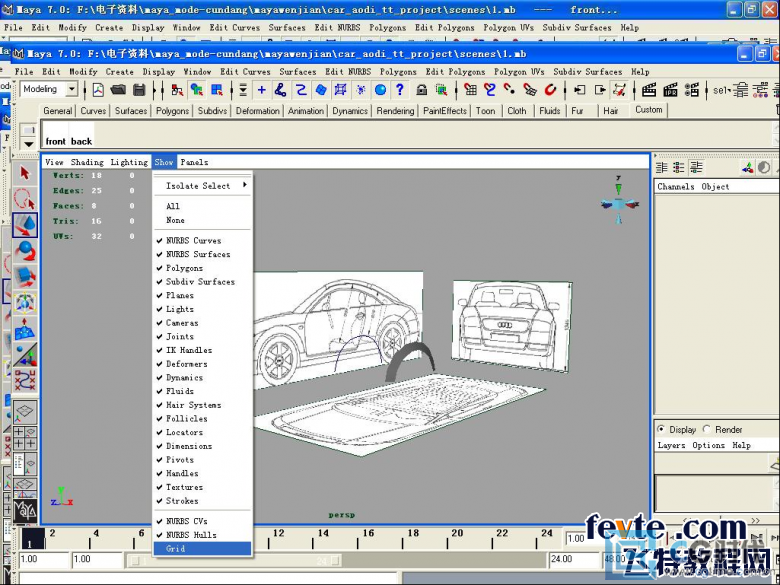Click Make Live red magnet icon

(550, 90)
